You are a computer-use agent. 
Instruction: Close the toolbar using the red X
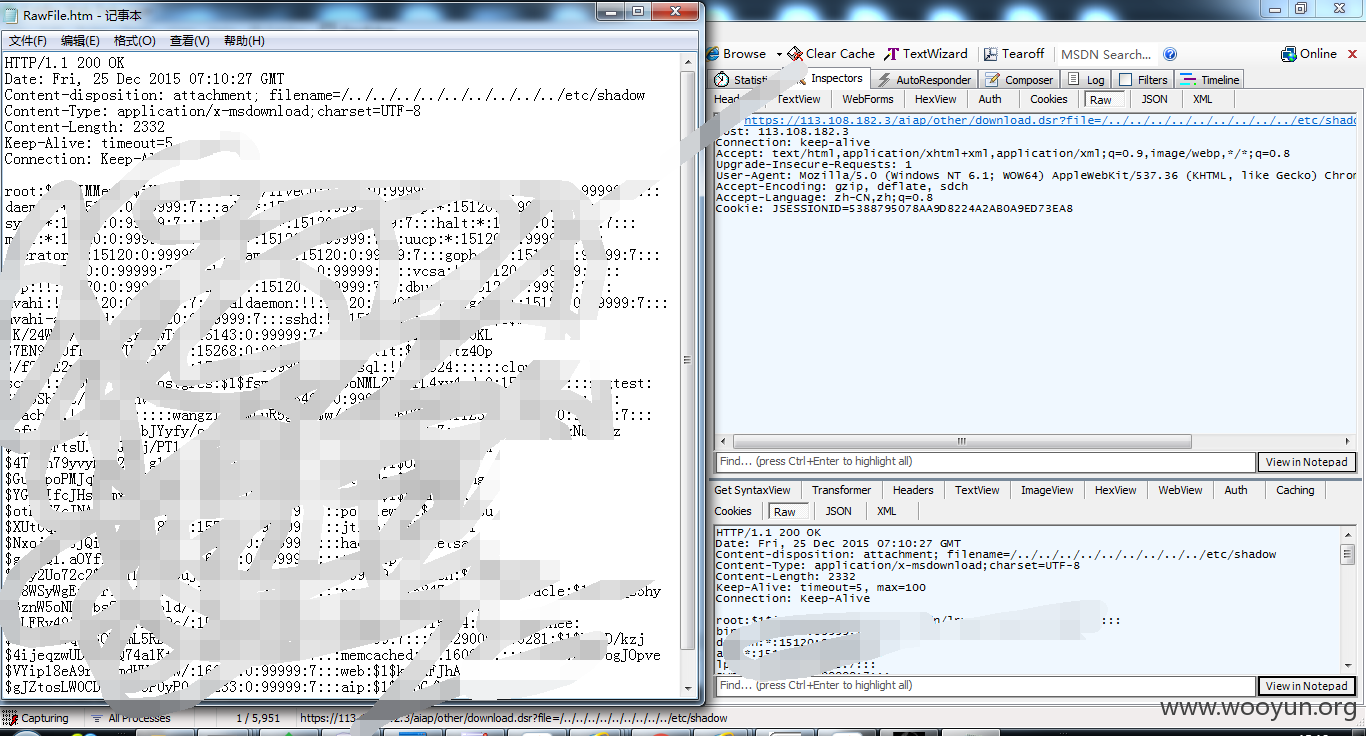tap(1352, 54)
